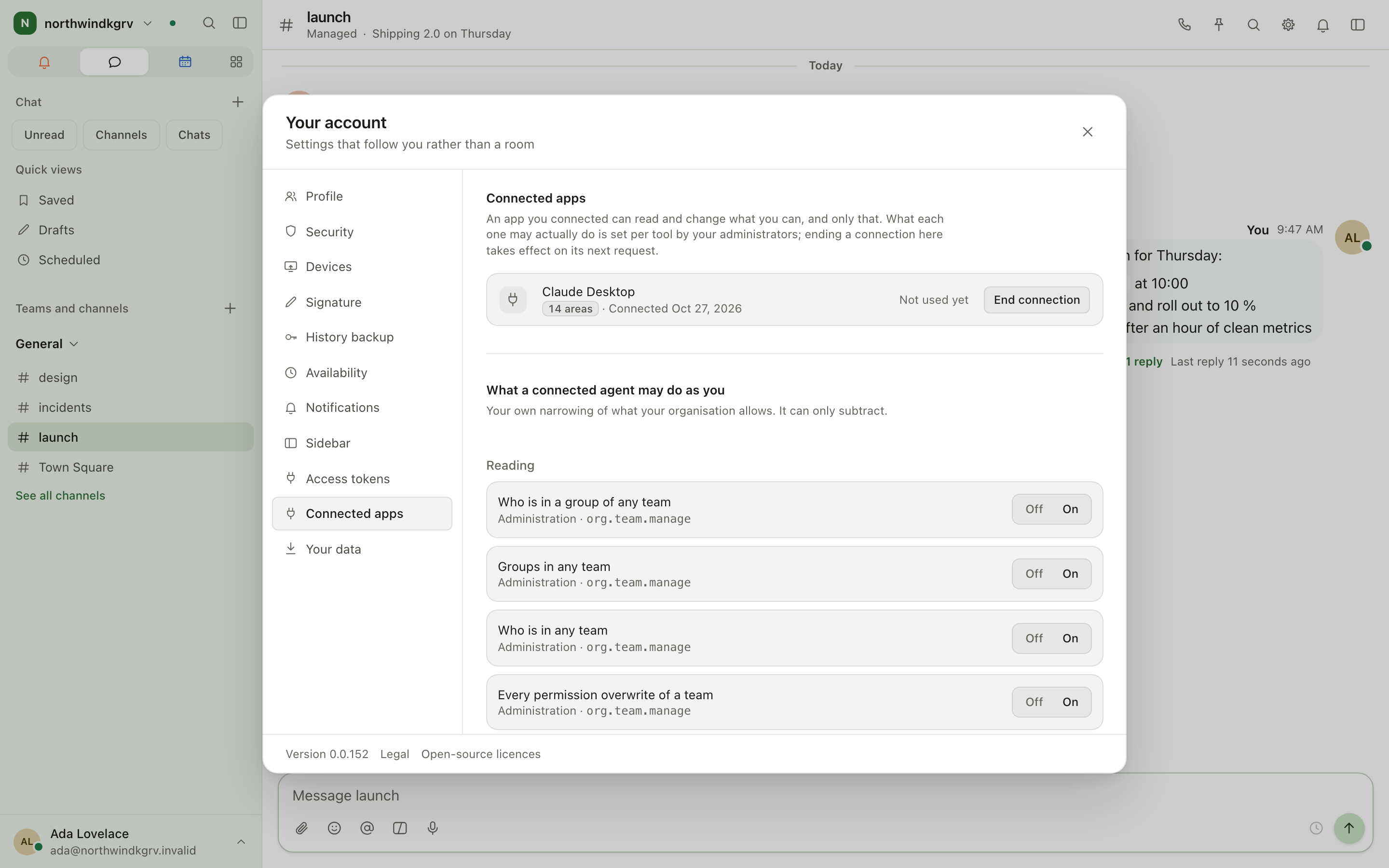This screenshot has width=1389, height=868.
Task: Open the Legal link in footer
Action: click(x=395, y=754)
